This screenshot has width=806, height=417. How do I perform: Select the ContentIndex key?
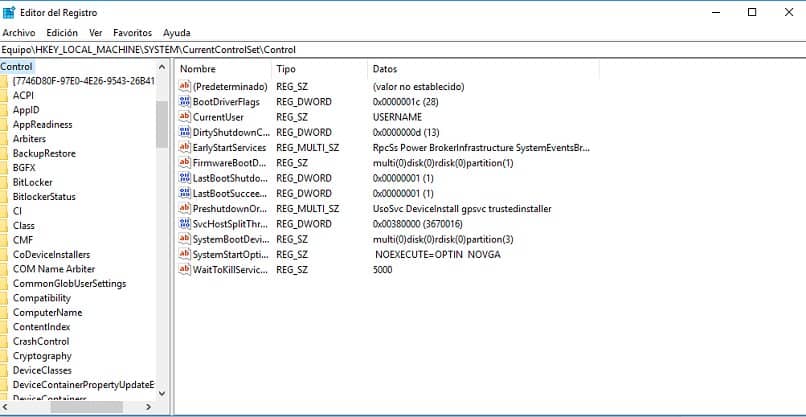coord(41,327)
